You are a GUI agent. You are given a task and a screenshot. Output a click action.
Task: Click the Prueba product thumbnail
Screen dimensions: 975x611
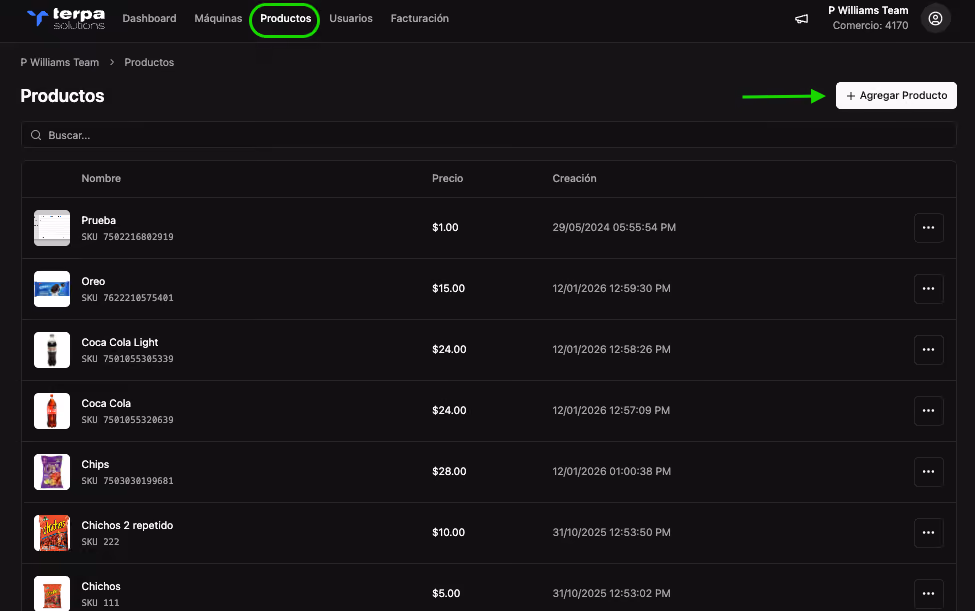tap(52, 227)
